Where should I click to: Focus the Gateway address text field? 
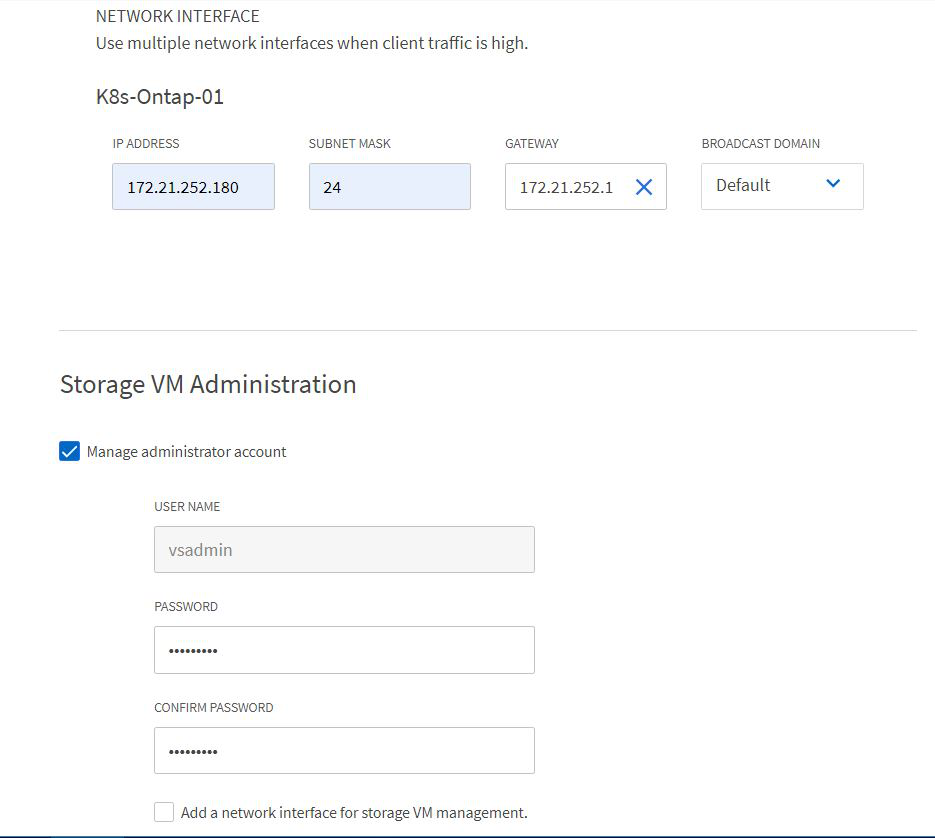tap(567, 187)
